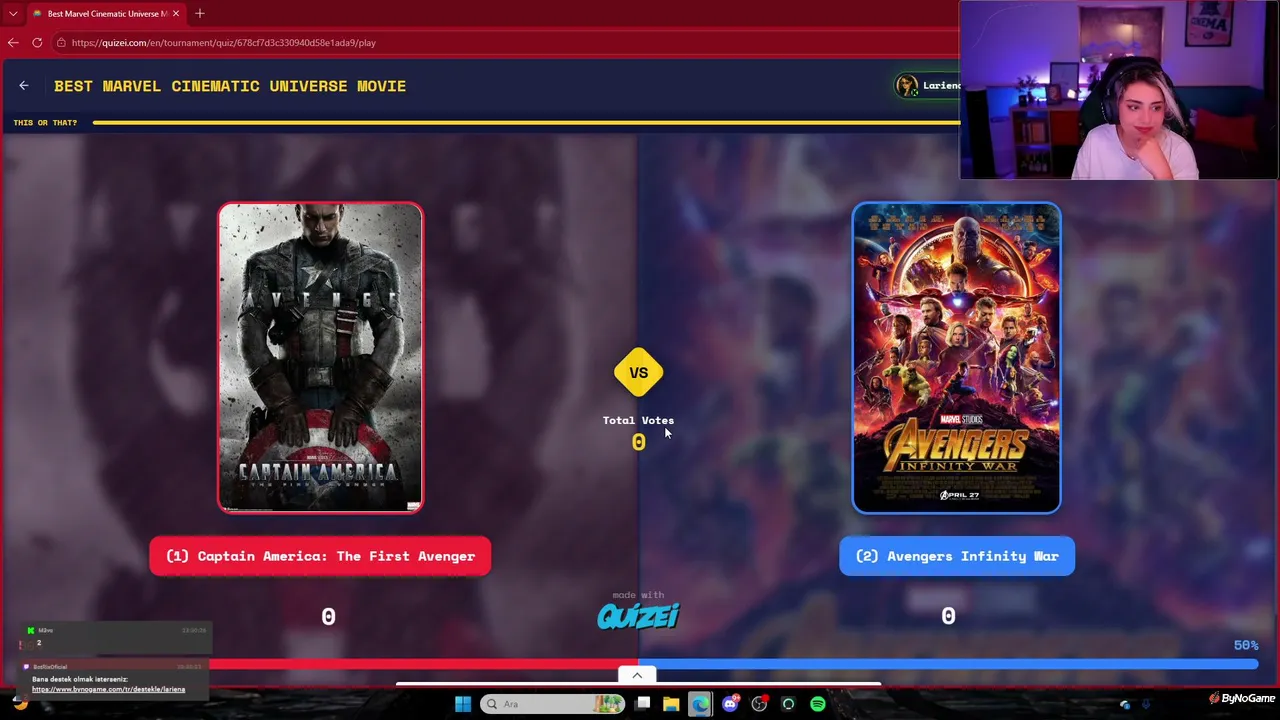Open Discord from the taskbar
The width and height of the screenshot is (1280, 720).
click(730, 704)
